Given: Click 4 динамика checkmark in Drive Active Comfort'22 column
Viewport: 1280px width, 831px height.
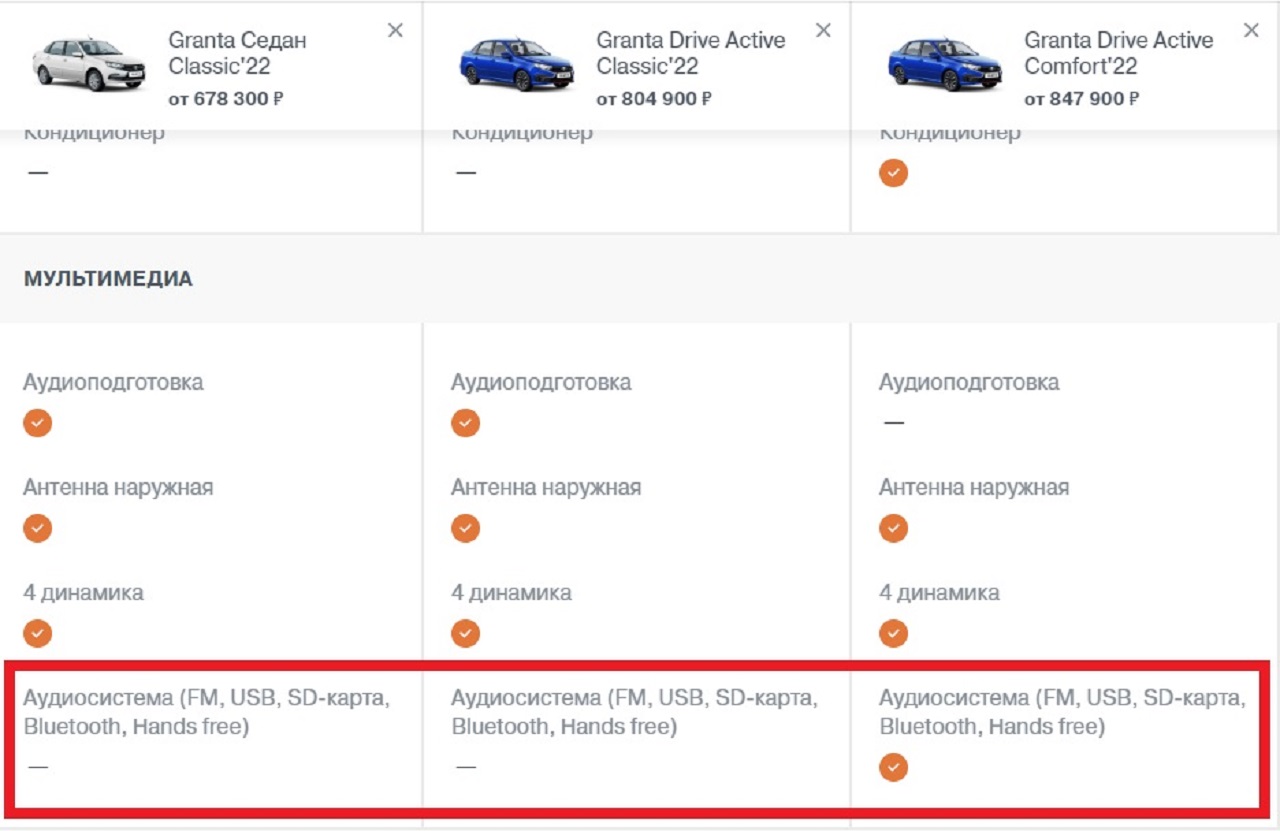Looking at the screenshot, I should (x=893, y=633).
